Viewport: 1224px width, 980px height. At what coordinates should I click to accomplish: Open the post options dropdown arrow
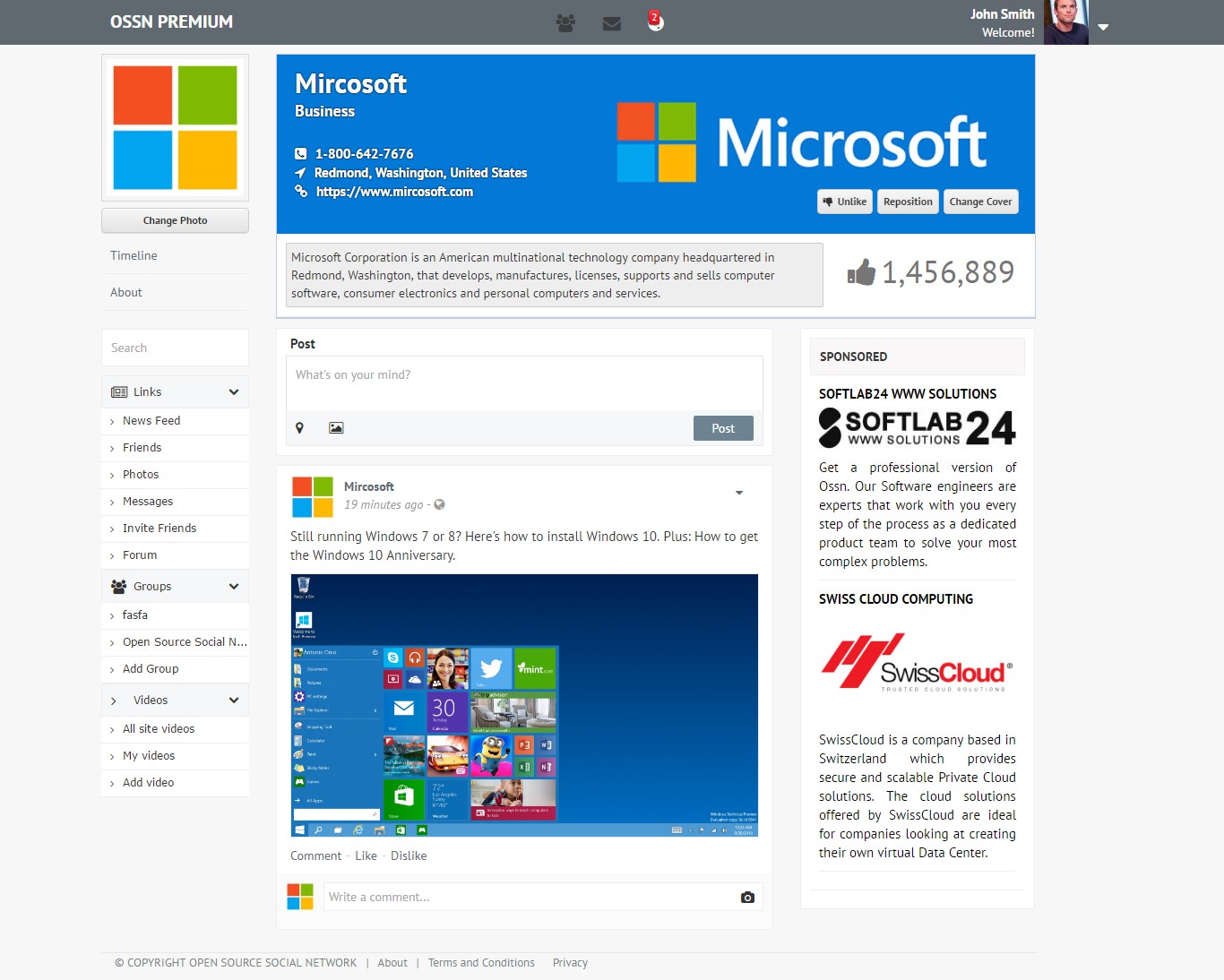(x=739, y=493)
